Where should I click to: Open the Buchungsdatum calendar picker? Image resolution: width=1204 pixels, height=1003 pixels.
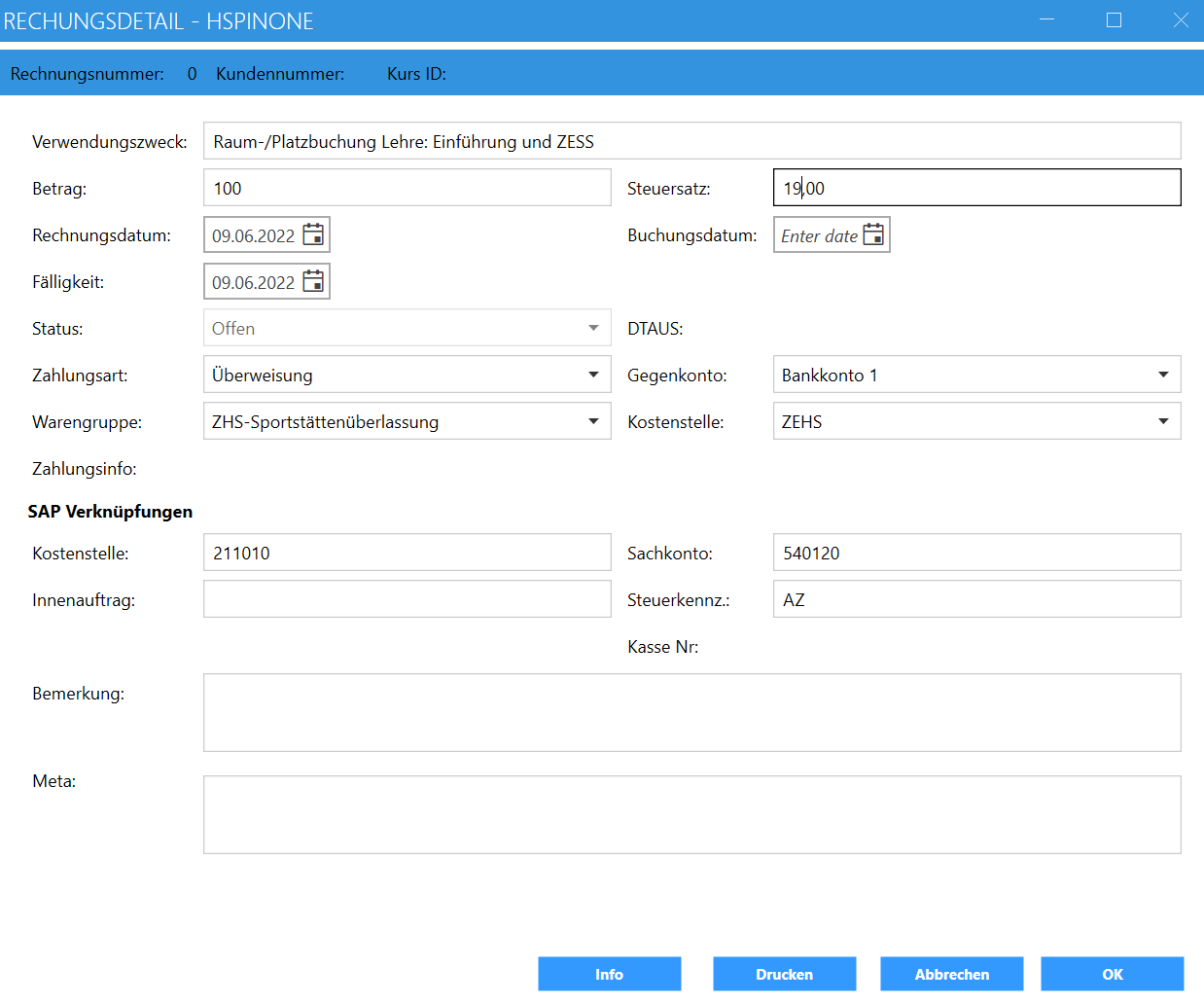[873, 234]
